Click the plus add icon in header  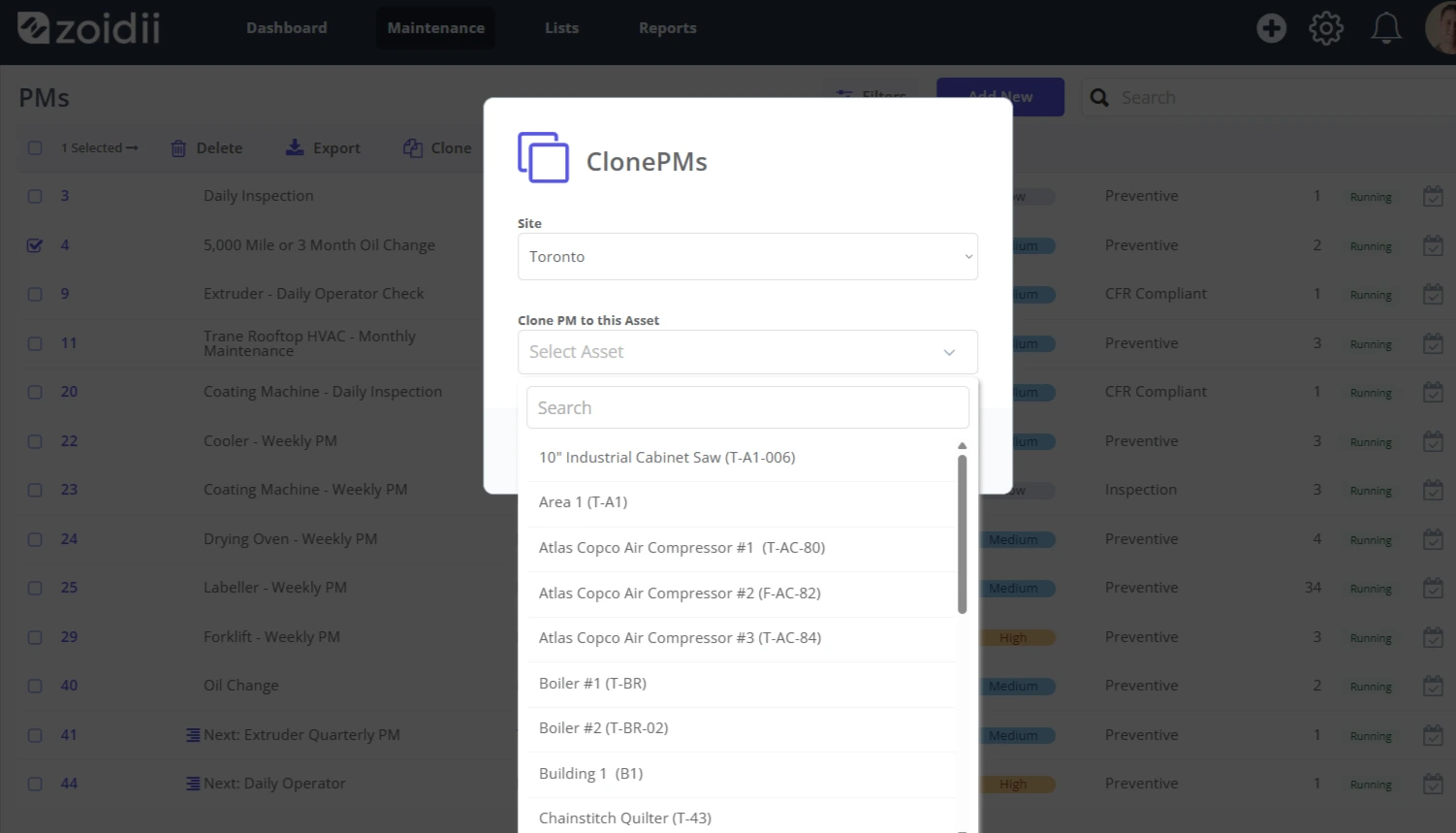pos(1271,28)
